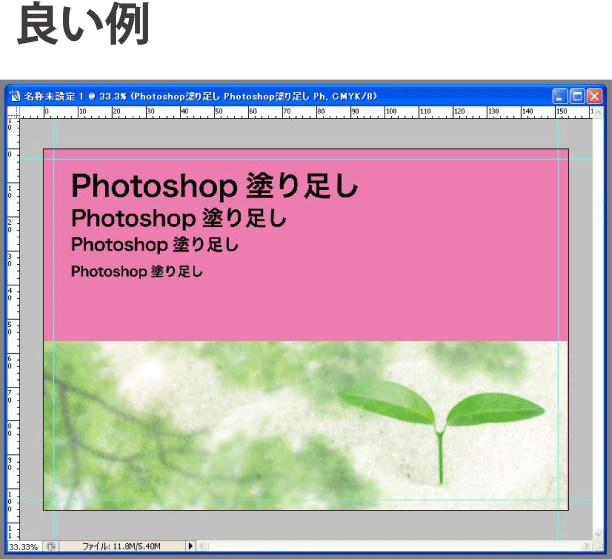Click the smallest "Photoshop 塗り足し" text line
612x560 pixels.
(x=137, y=271)
